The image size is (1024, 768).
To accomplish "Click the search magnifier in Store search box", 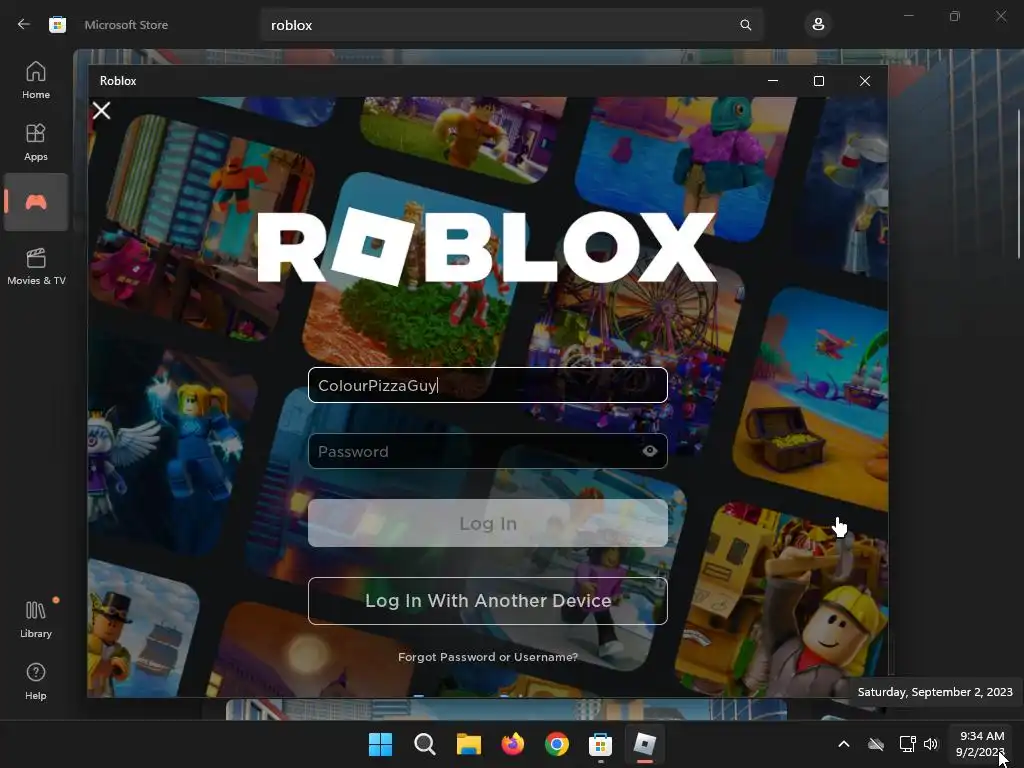I will point(745,25).
